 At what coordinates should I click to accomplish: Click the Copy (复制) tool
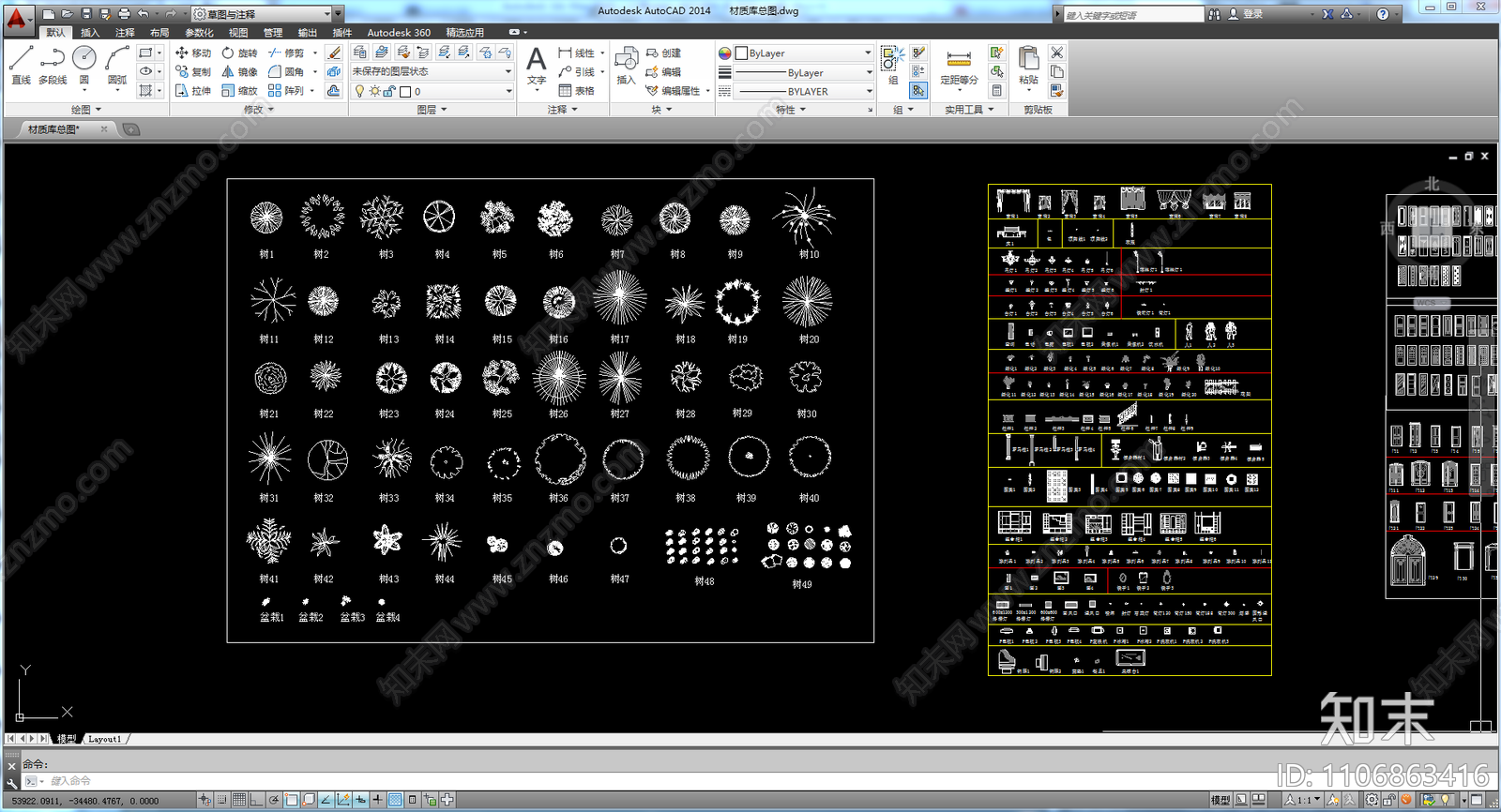tap(193, 72)
